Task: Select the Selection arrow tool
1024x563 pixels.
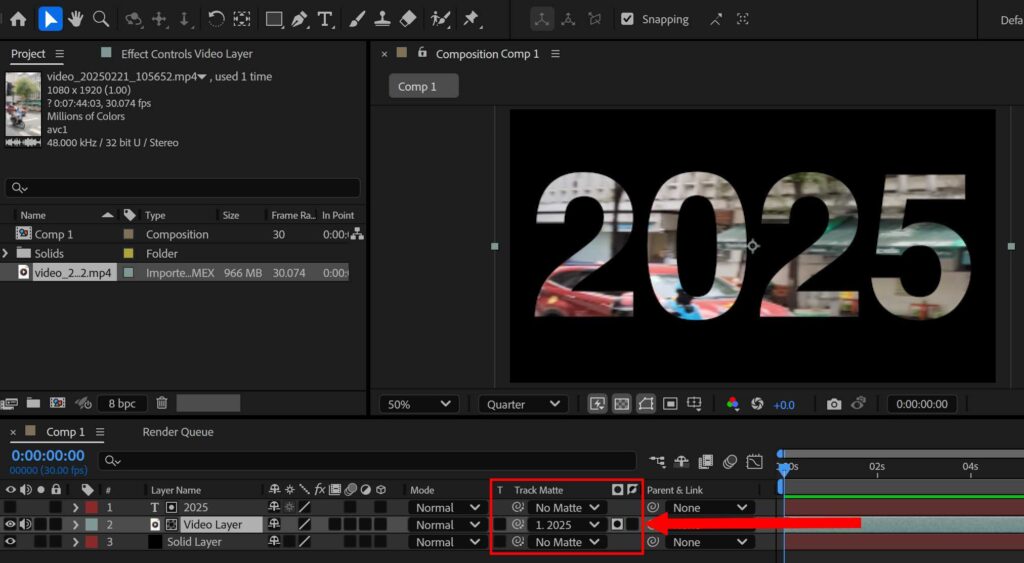Action: (50, 19)
